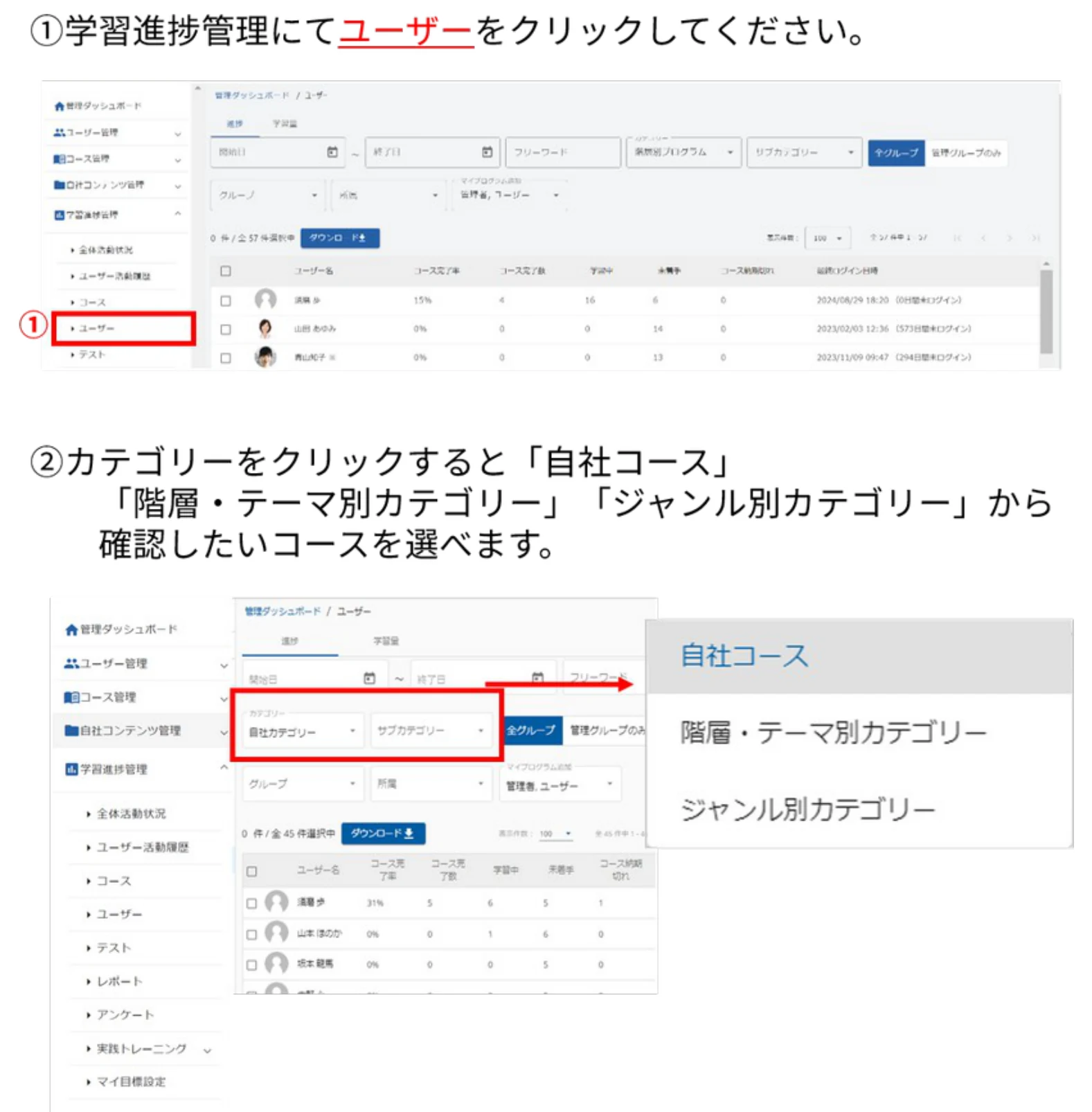
Task: Open the 終了日 calendar icon in lower screenshot
Action: tap(537, 678)
